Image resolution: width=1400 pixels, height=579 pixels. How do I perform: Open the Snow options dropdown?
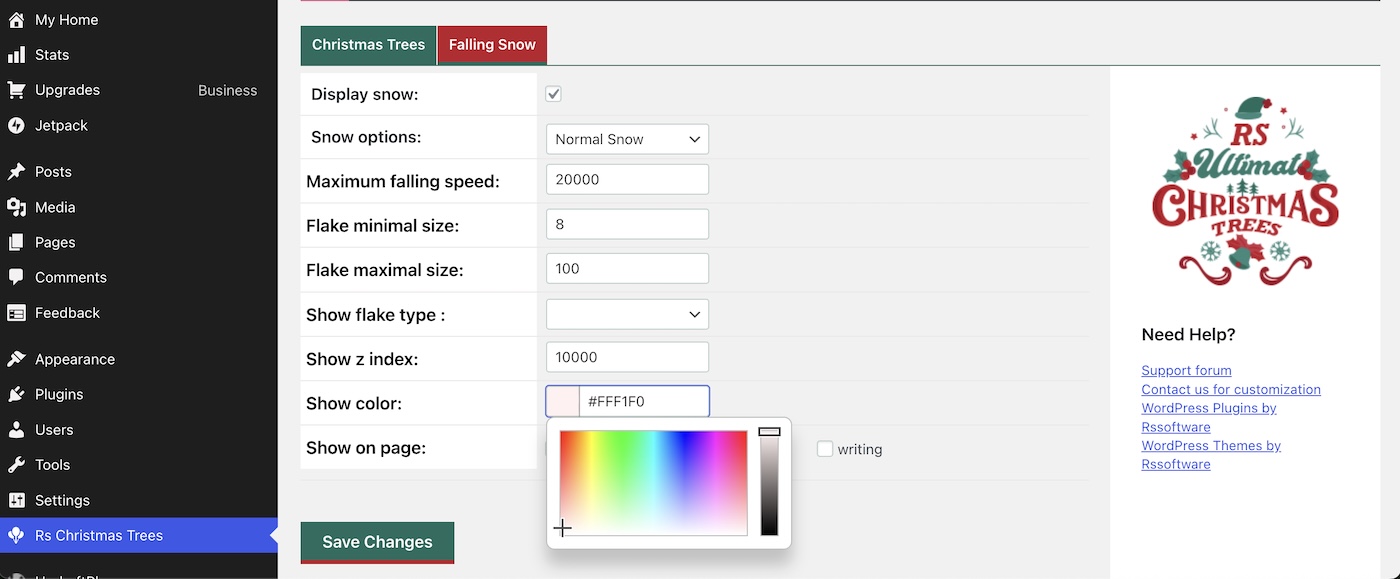point(627,139)
